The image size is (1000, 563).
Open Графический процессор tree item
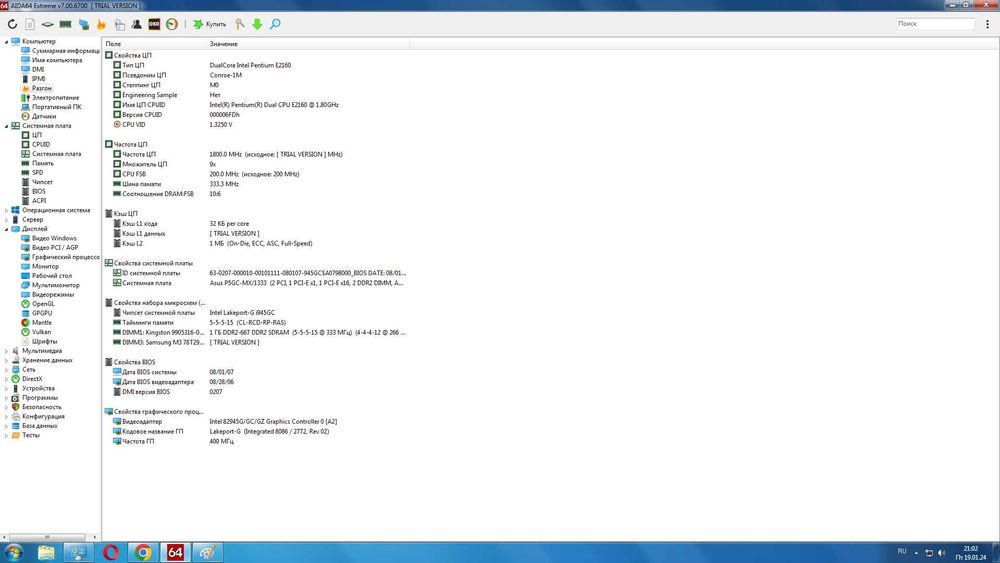(66, 257)
